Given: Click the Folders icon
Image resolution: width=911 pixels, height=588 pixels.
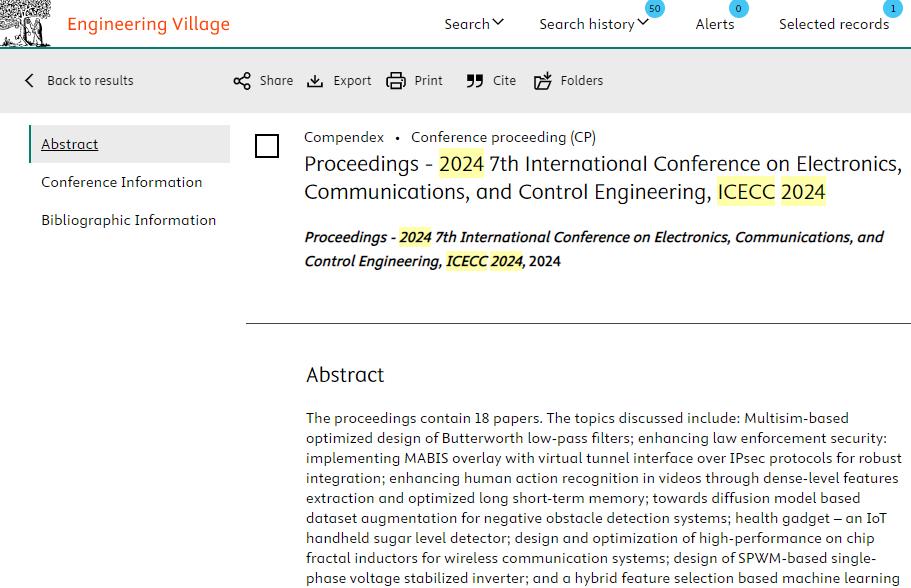Looking at the screenshot, I should click(543, 81).
